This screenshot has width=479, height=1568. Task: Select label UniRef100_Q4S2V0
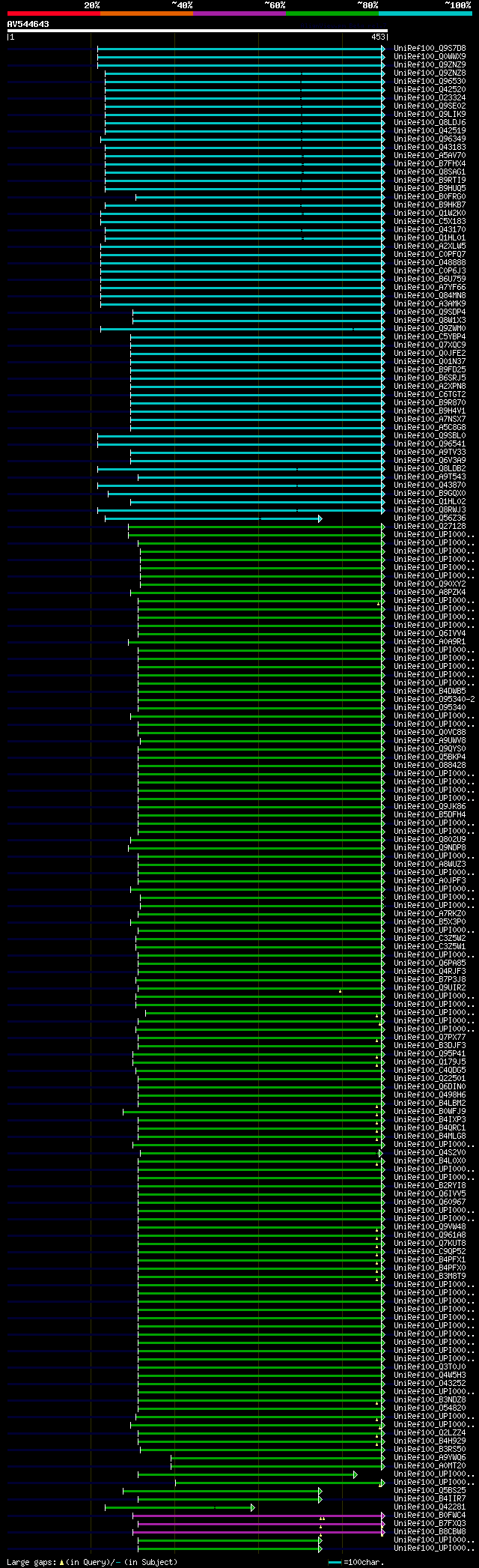[430, 1153]
